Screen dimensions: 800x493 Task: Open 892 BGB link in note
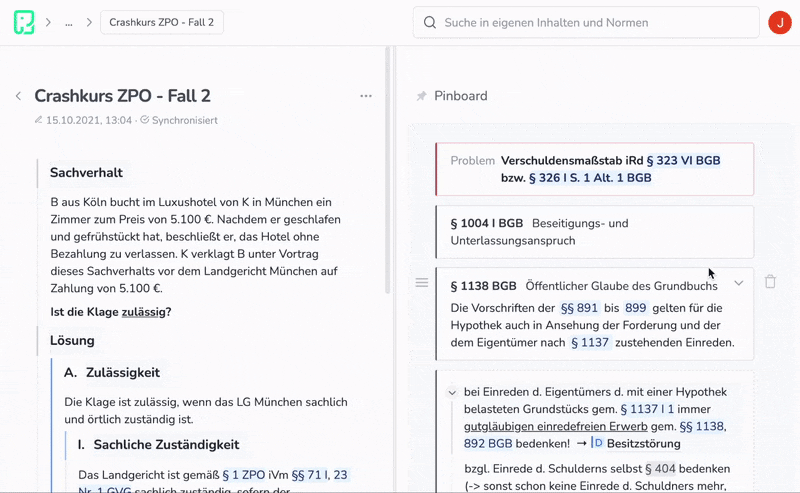point(488,443)
